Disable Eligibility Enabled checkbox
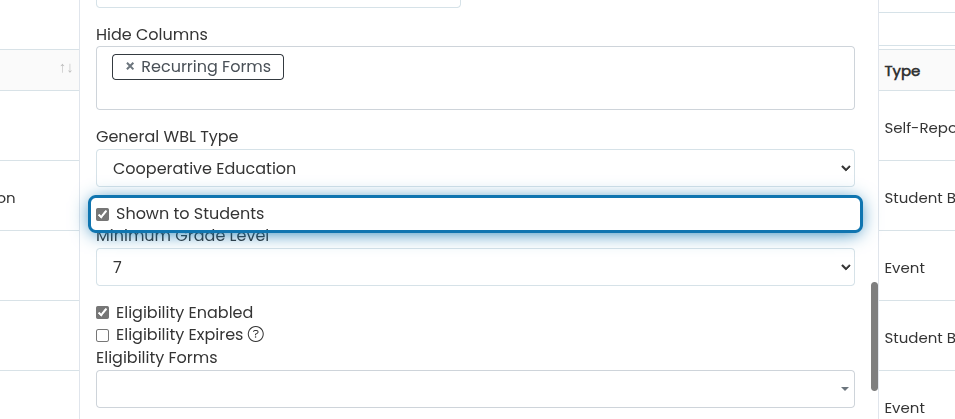The height and width of the screenshot is (419, 955). point(102,313)
